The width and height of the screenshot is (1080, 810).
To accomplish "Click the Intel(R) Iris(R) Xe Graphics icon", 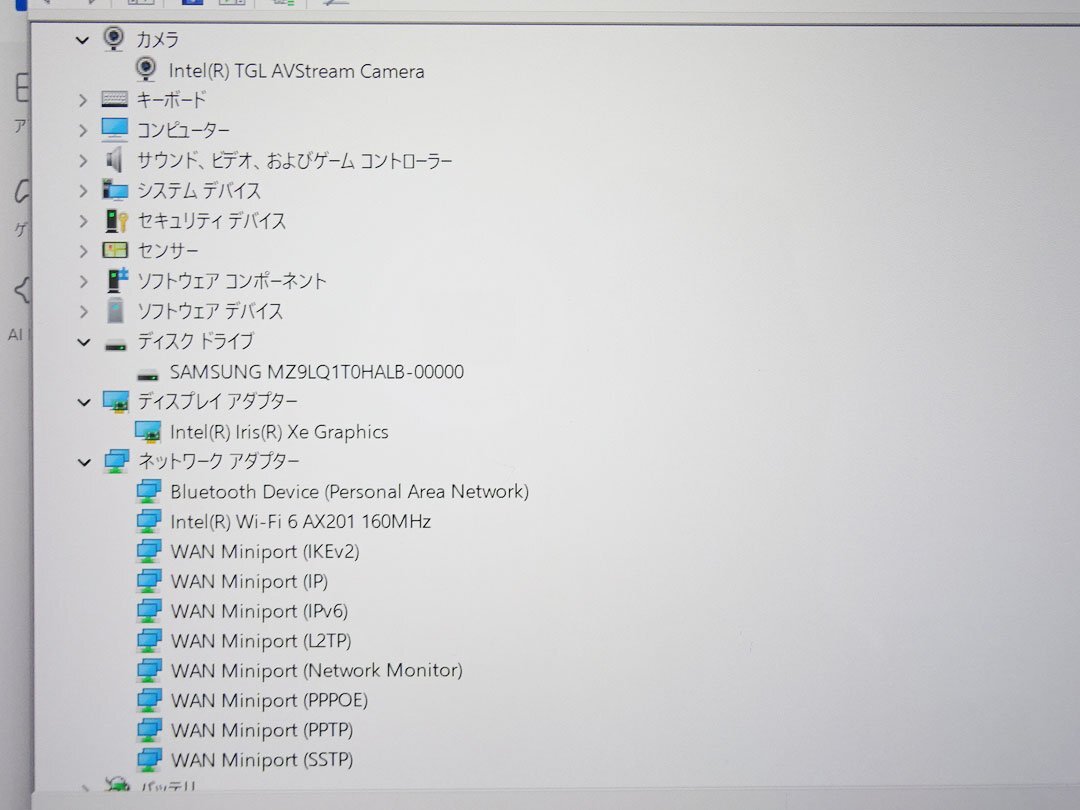I will [x=148, y=432].
